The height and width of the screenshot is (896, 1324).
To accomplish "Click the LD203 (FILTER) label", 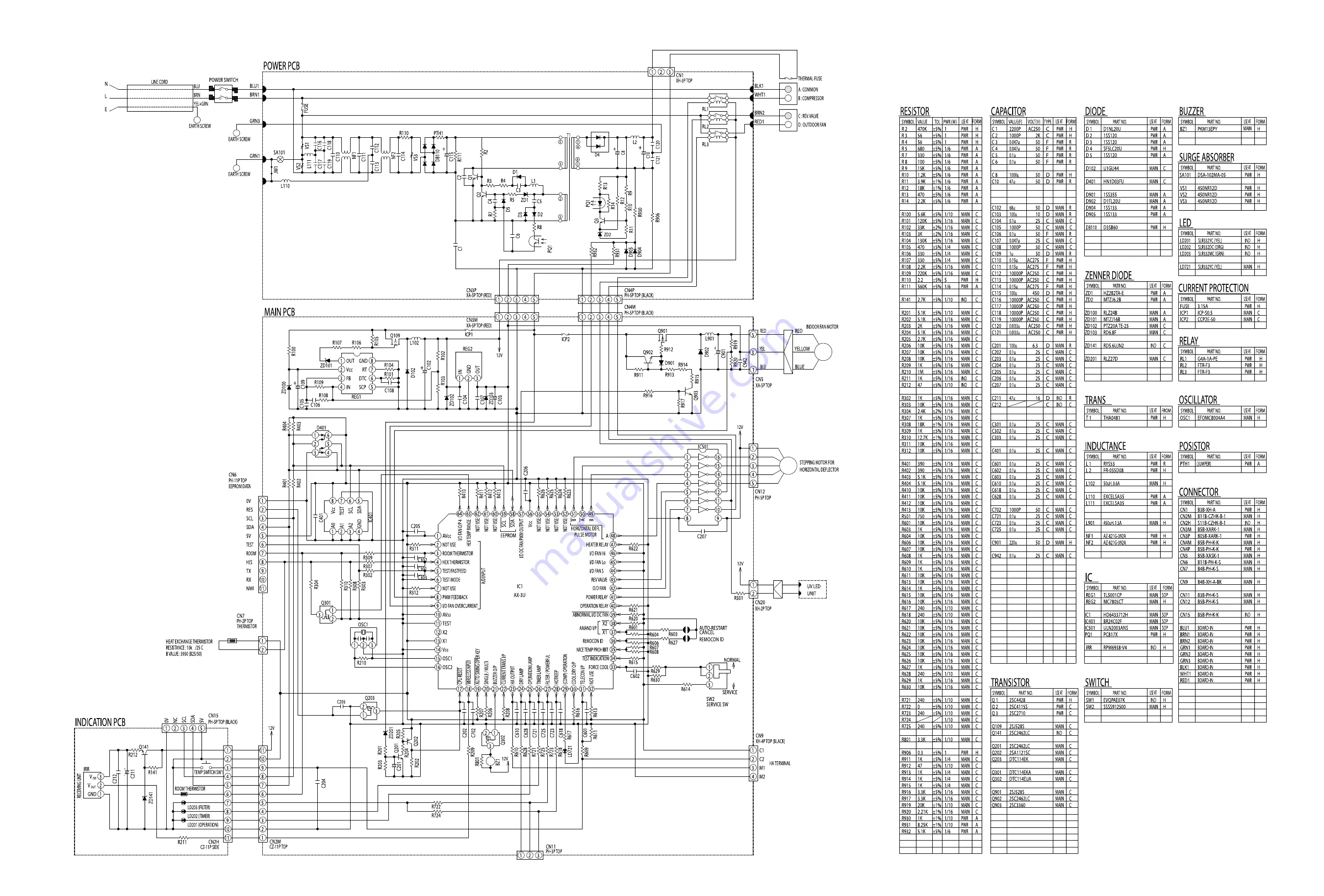I will (199, 808).
